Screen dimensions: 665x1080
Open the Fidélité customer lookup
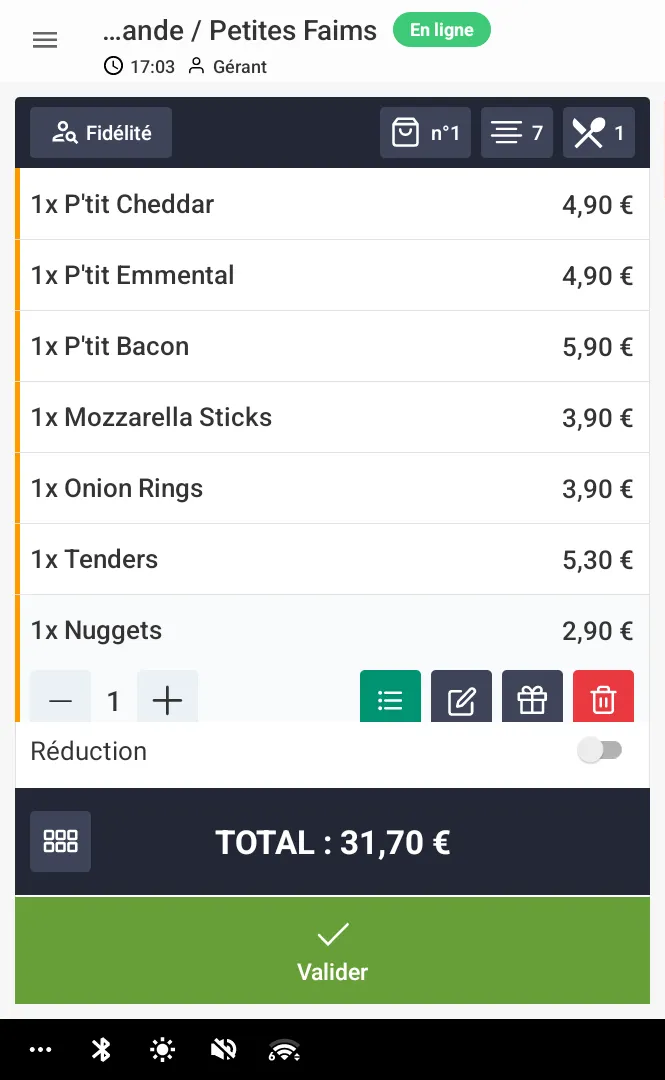tap(101, 133)
